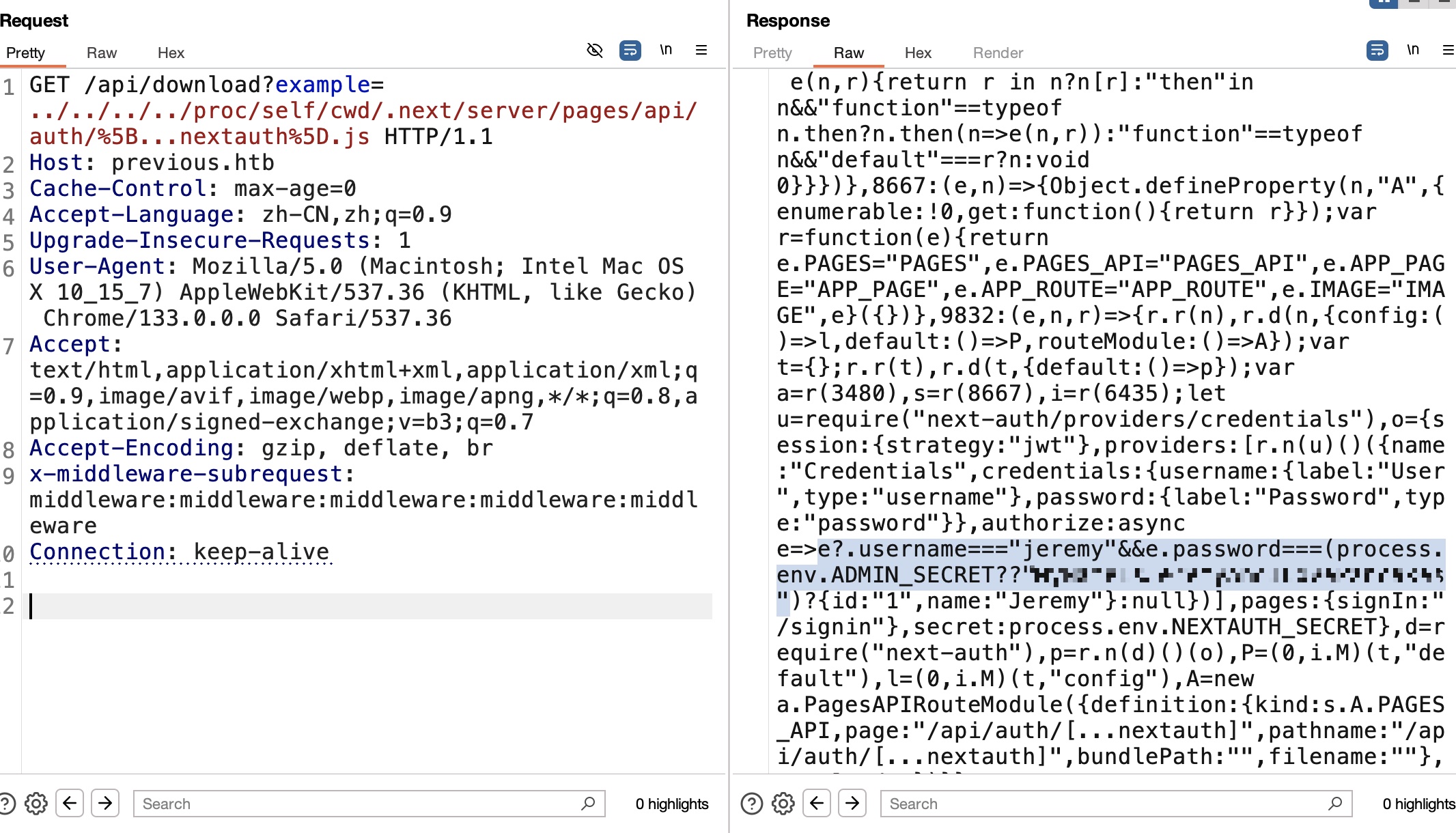Toggle \n non-printable chars in Response
The image size is (1456, 833).
pyautogui.click(x=1413, y=50)
